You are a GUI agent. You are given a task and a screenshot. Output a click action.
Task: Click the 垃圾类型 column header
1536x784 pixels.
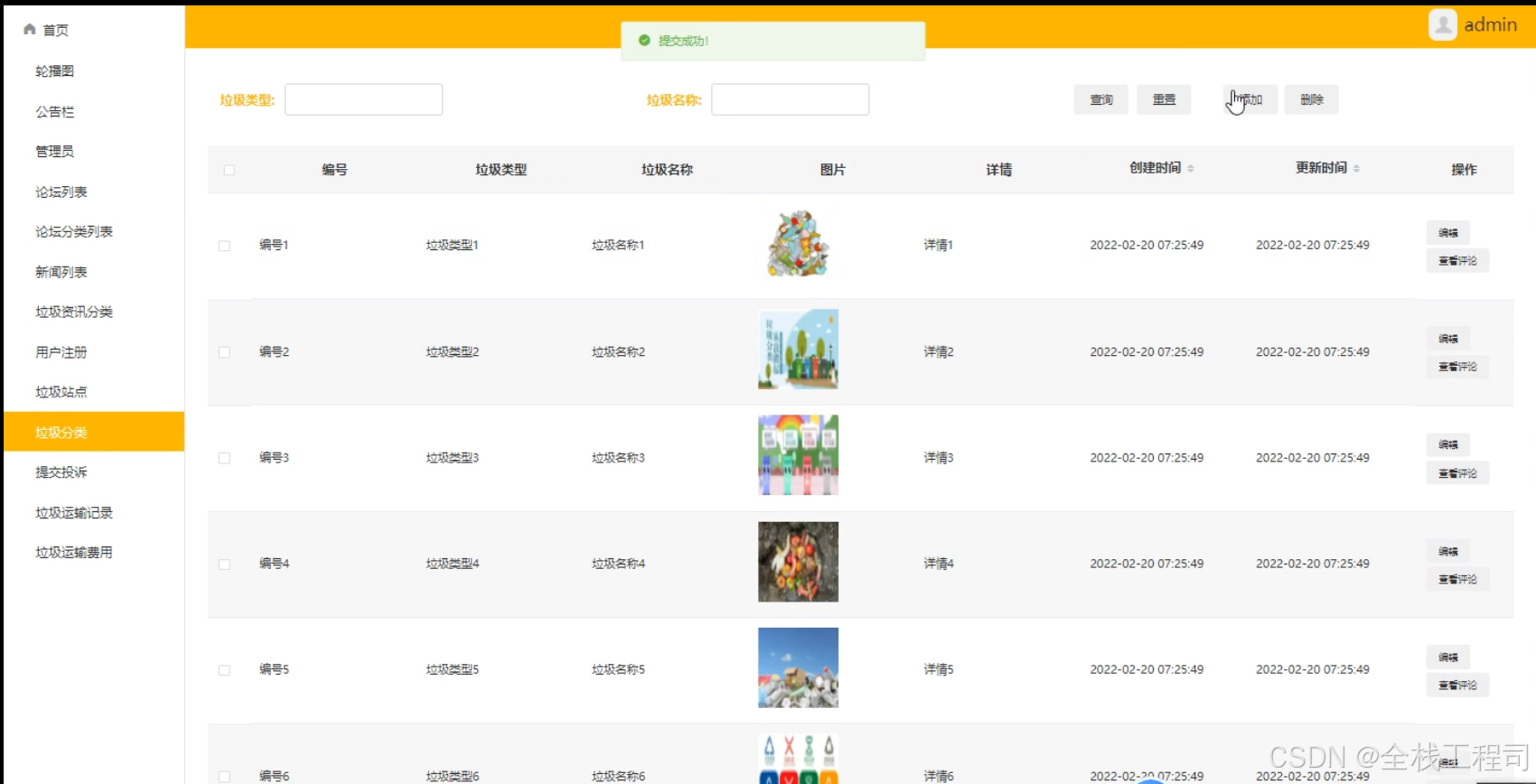pos(501,170)
